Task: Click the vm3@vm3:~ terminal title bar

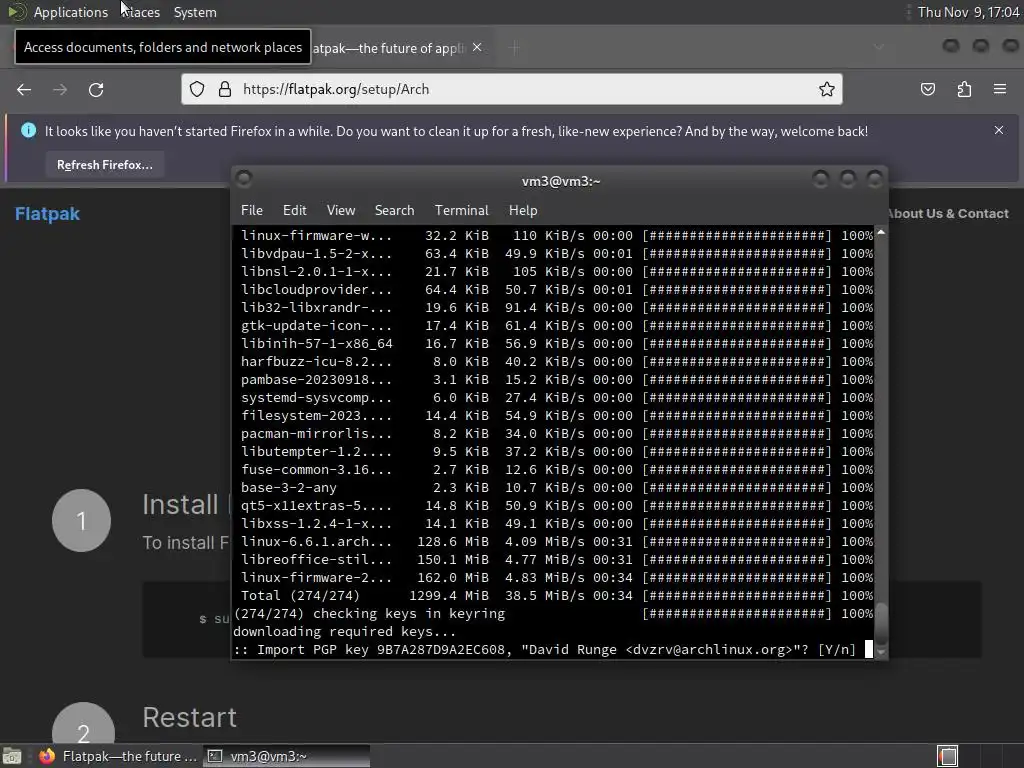Action: [560, 181]
